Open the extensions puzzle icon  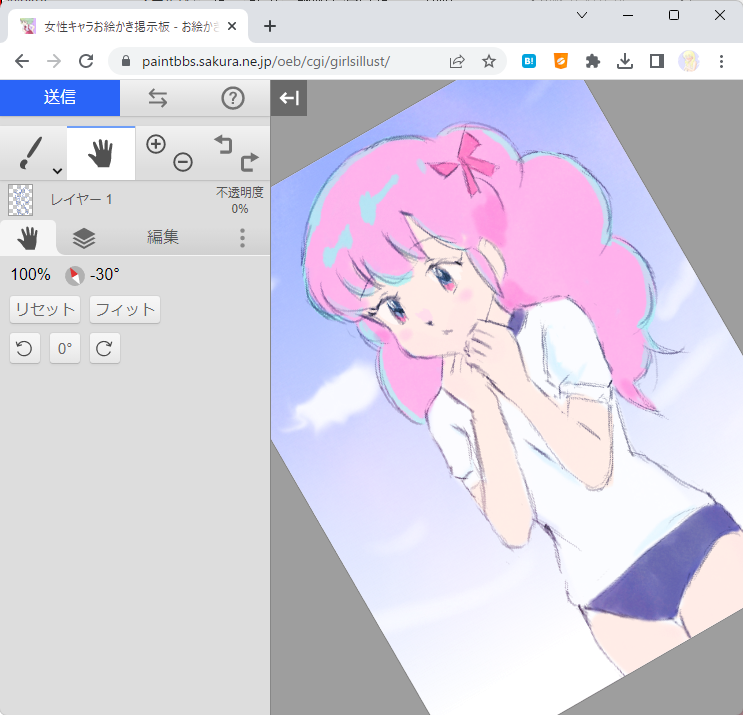pyautogui.click(x=593, y=61)
